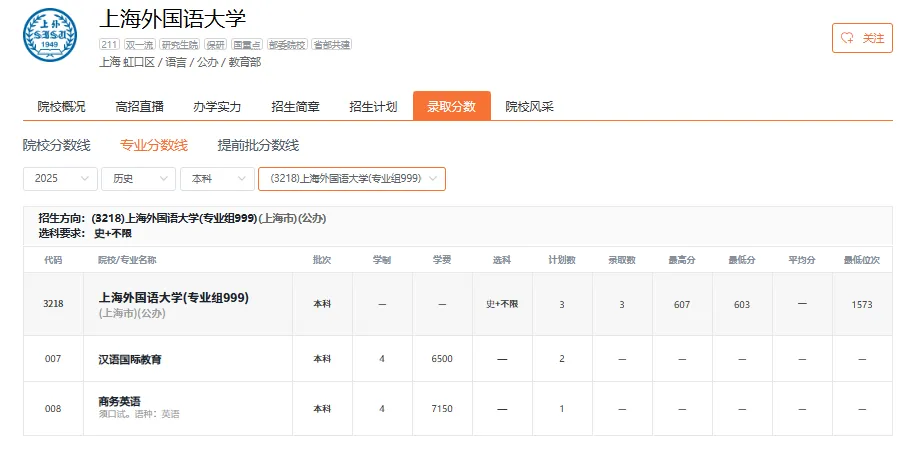Click the 最低分 column header
The width and height of the screenshot is (918, 450).
[x=742, y=260]
